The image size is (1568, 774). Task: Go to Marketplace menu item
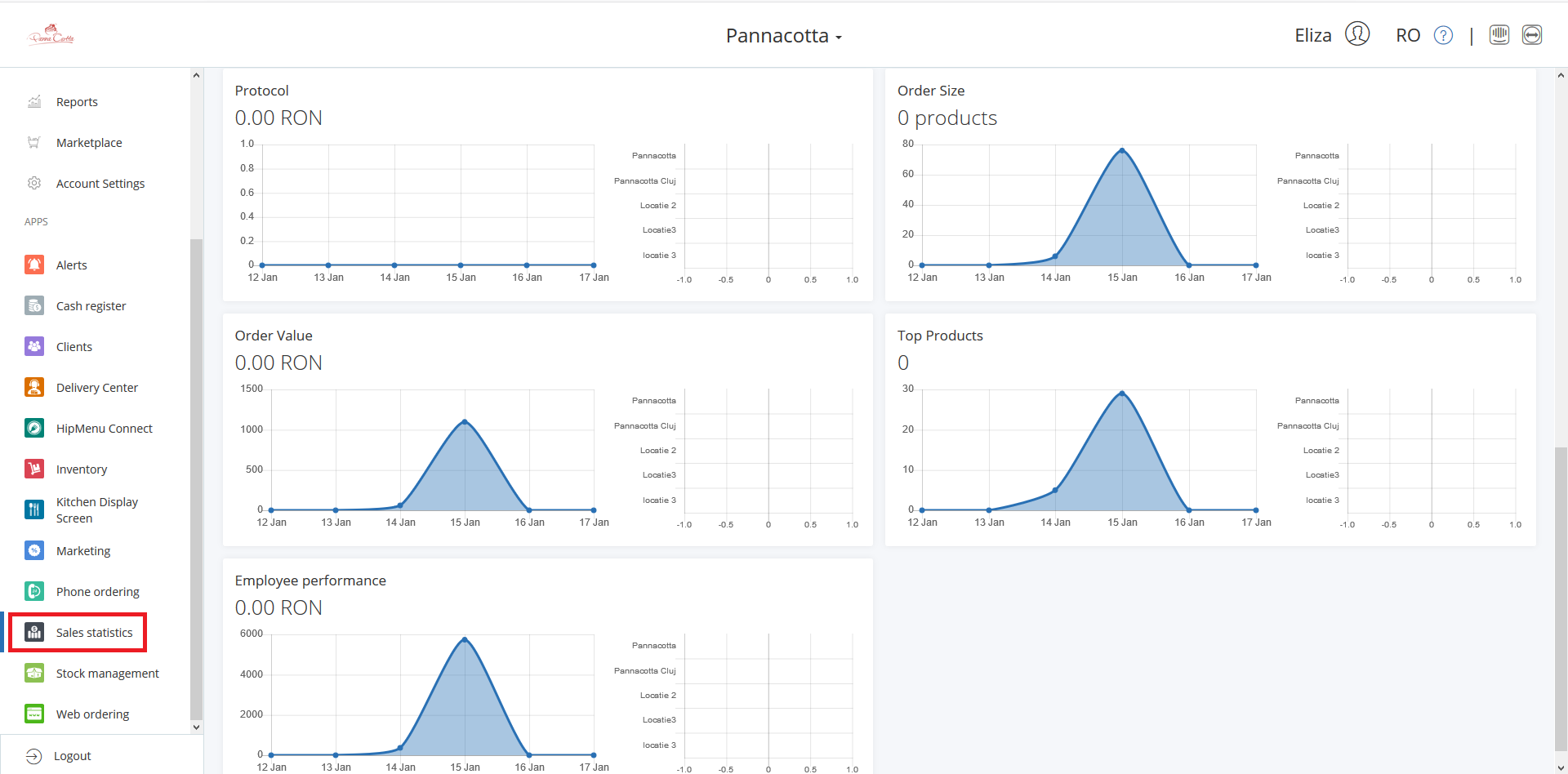(89, 143)
